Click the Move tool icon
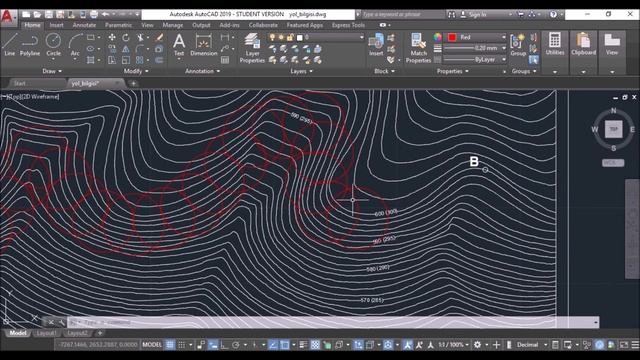Image resolution: width=640 pixels, height=360 pixels. pyautogui.click(x=111, y=38)
